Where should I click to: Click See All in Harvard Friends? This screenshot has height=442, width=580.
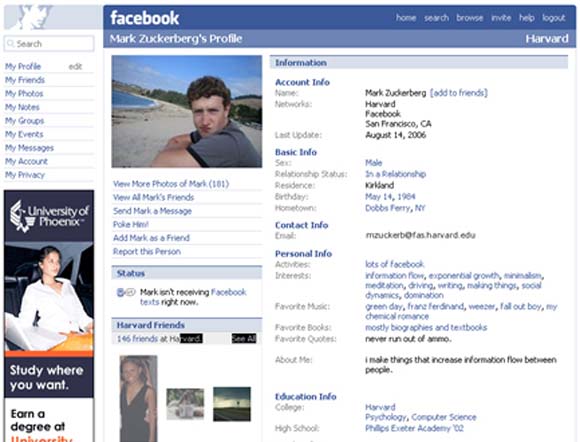coord(244,338)
